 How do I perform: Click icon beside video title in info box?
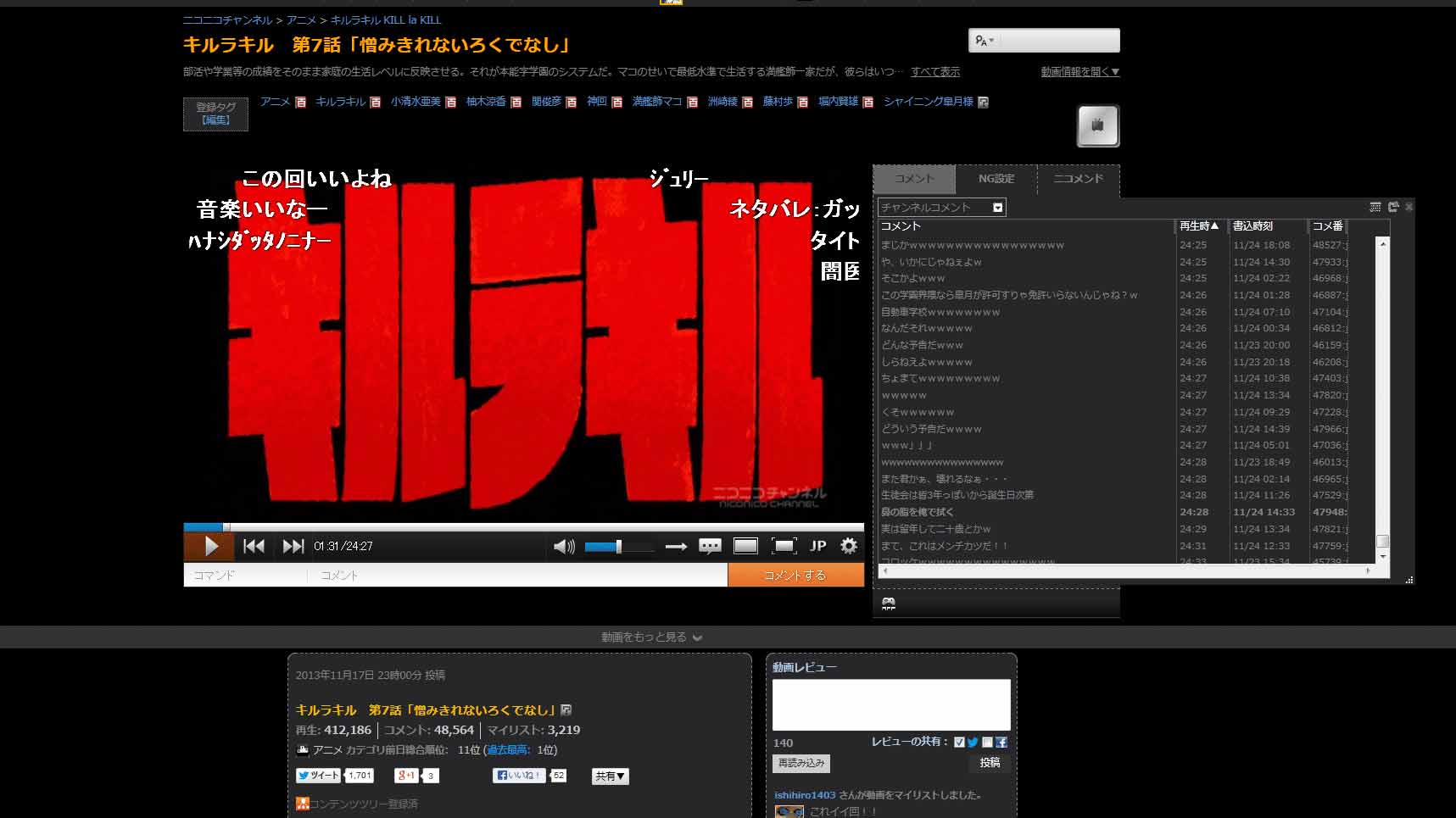pyautogui.click(x=566, y=710)
